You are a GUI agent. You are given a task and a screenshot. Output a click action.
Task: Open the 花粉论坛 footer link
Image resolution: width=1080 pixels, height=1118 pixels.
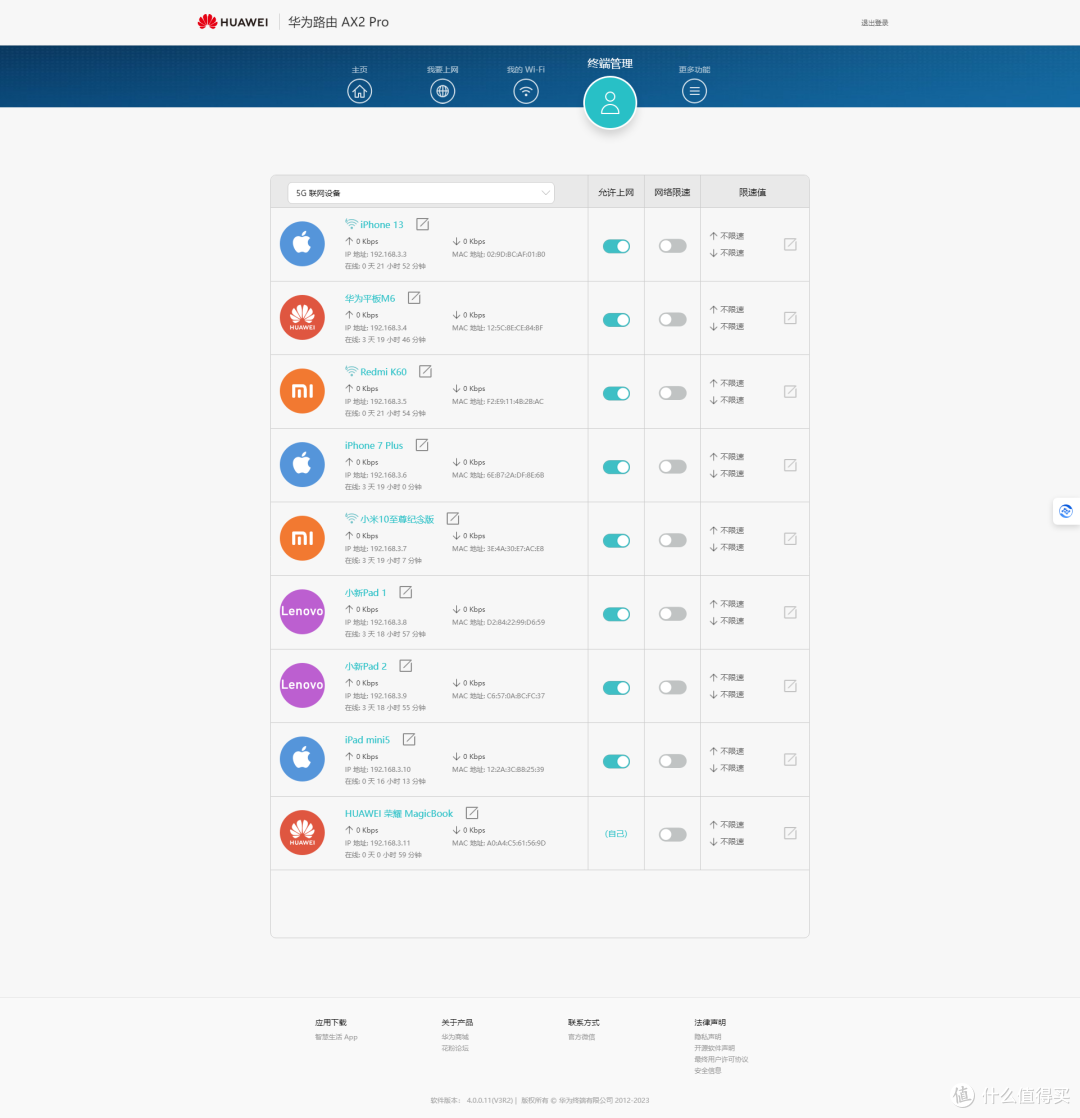pyautogui.click(x=455, y=1048)
